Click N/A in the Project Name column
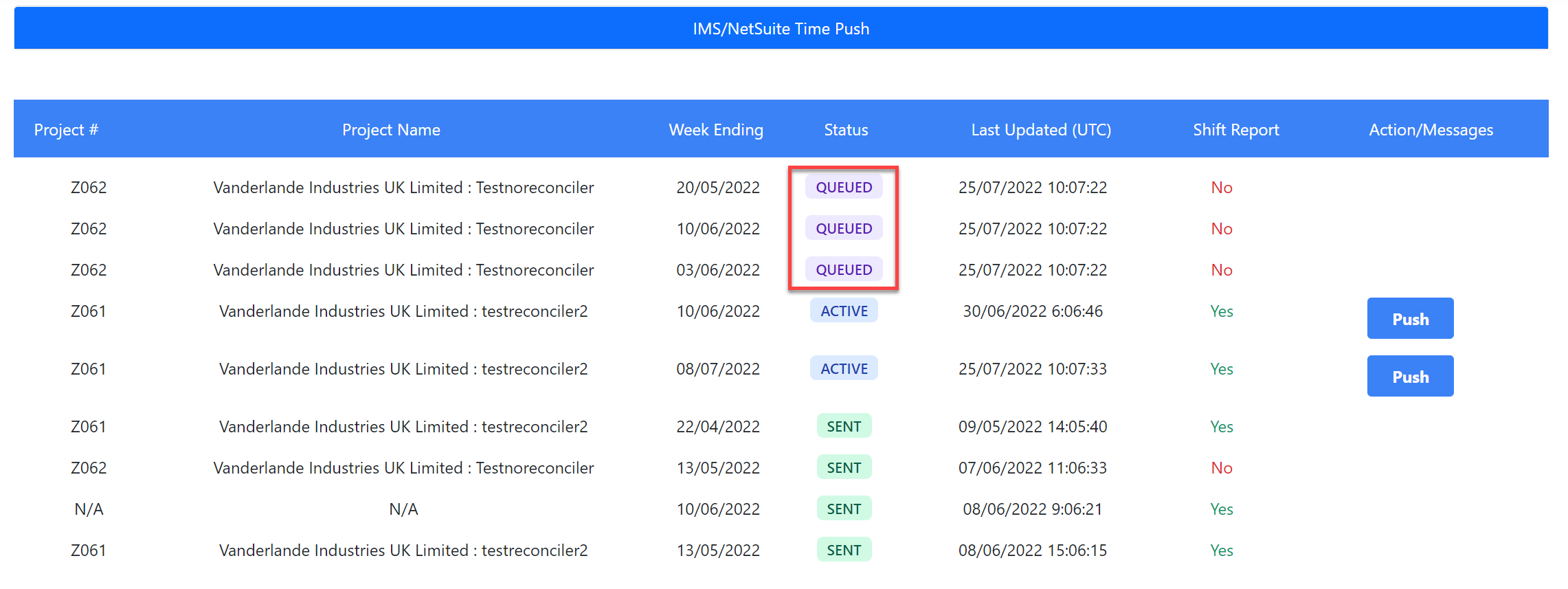The width and height of the screenshot is (1568, 589). 403,509
